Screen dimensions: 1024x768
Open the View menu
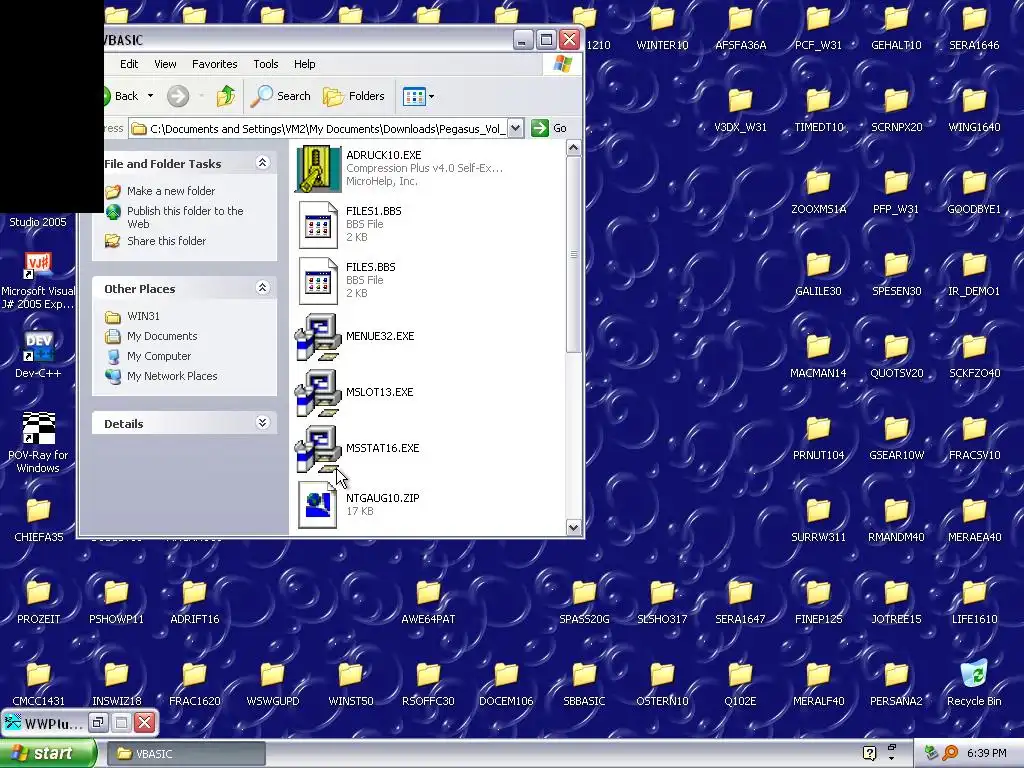click(x=165, y=64)
